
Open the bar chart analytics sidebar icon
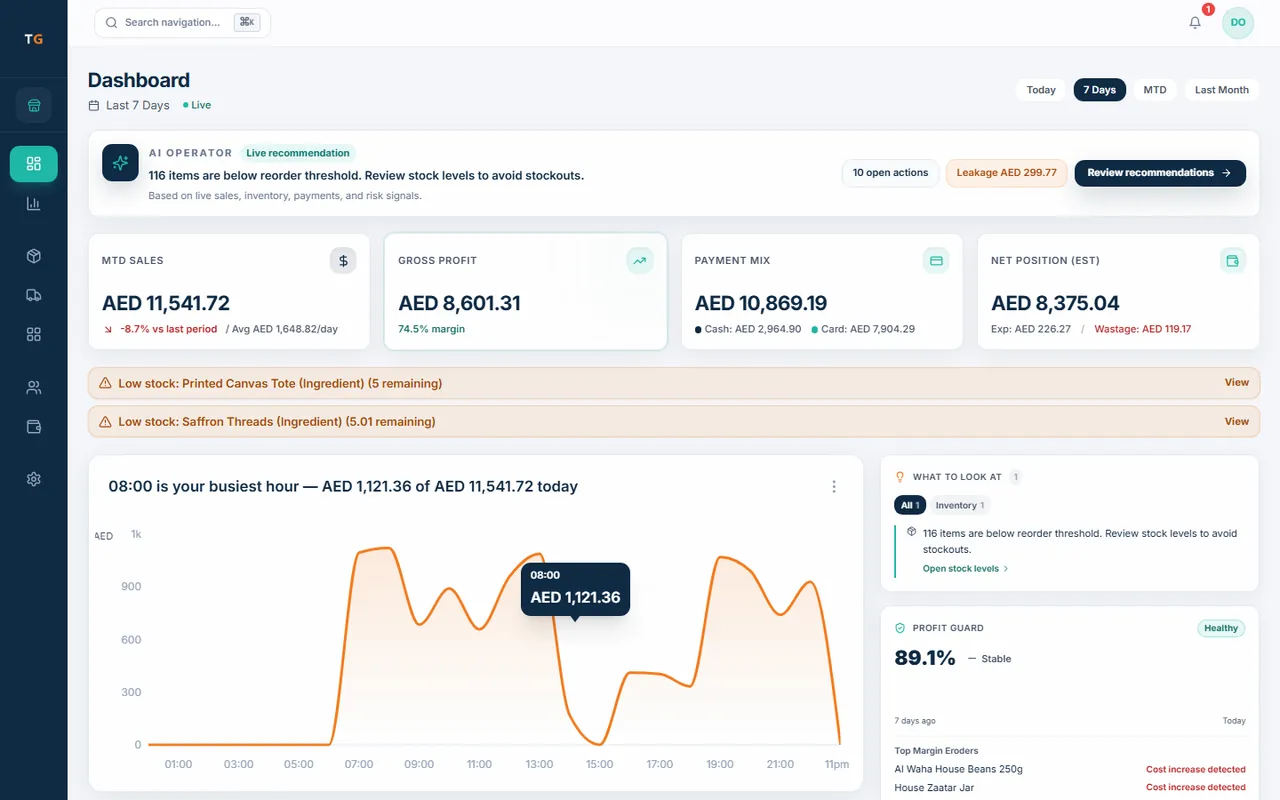(x=34, y=204)
